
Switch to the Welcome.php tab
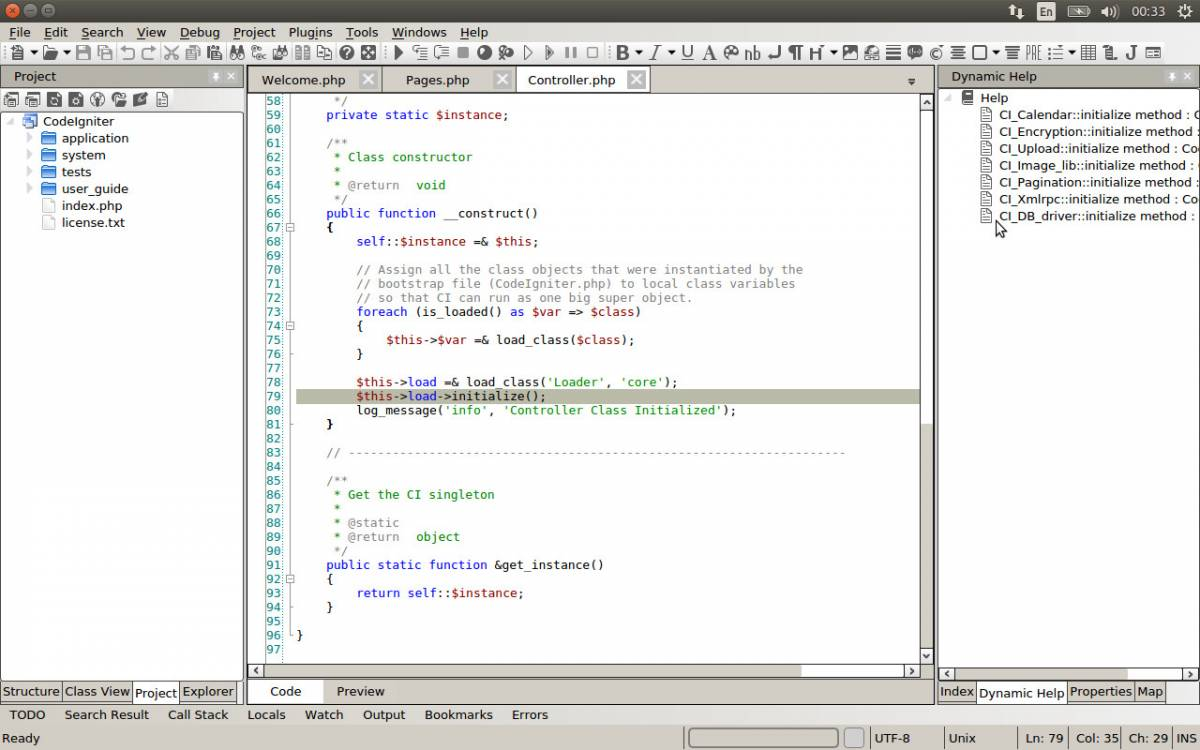coord(303,80)
